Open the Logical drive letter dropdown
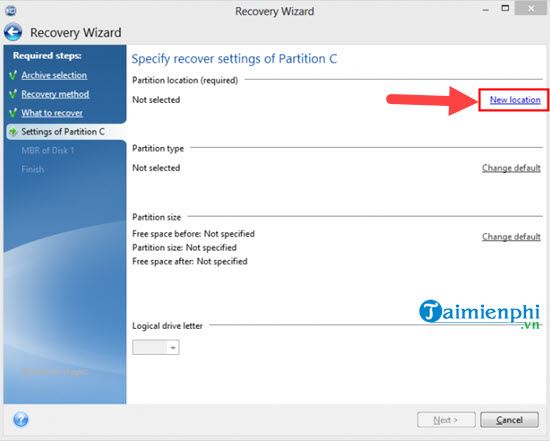Viewport: 550px width, 441px height. point(156,347)
